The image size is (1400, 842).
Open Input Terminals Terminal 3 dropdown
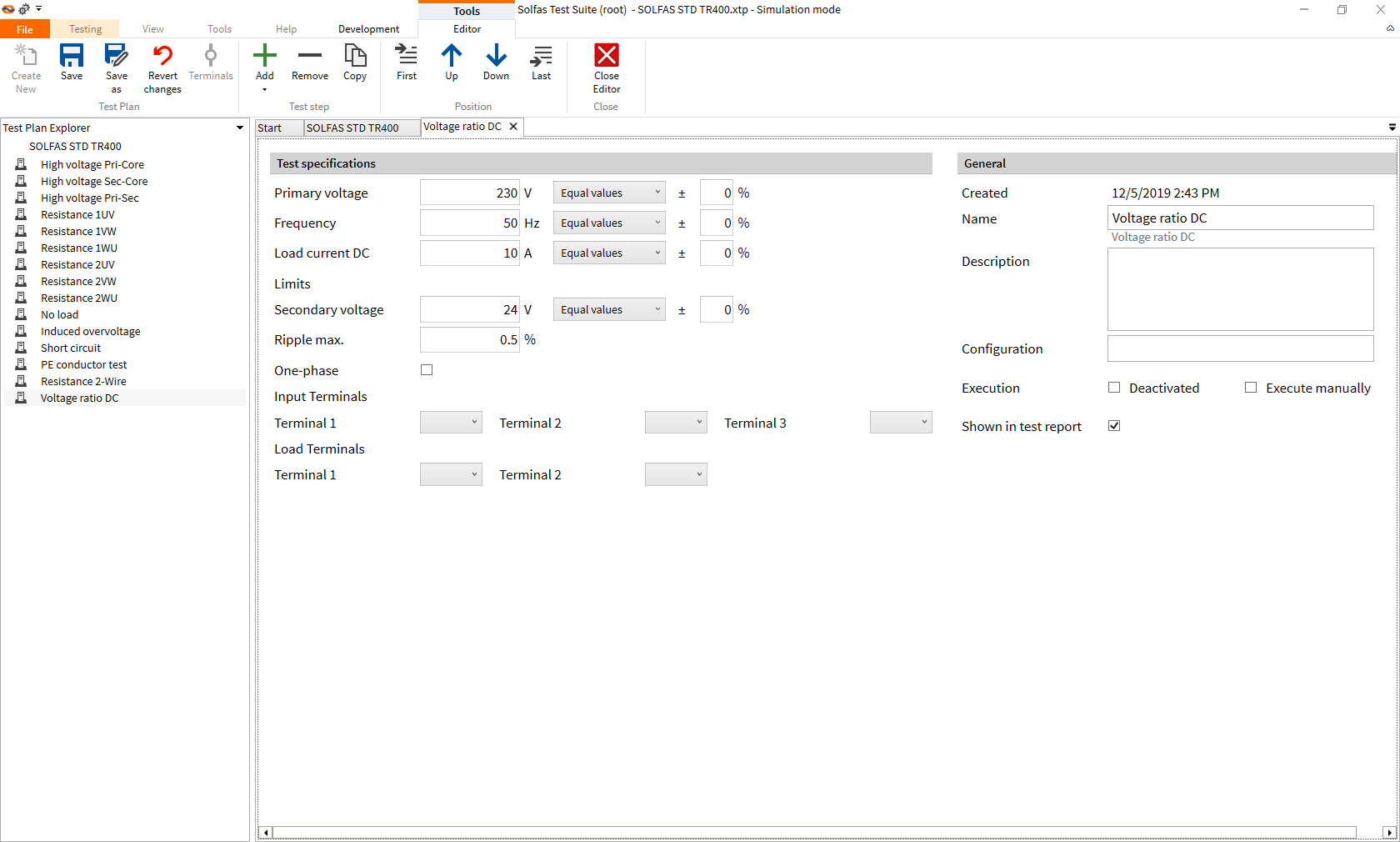901,423
